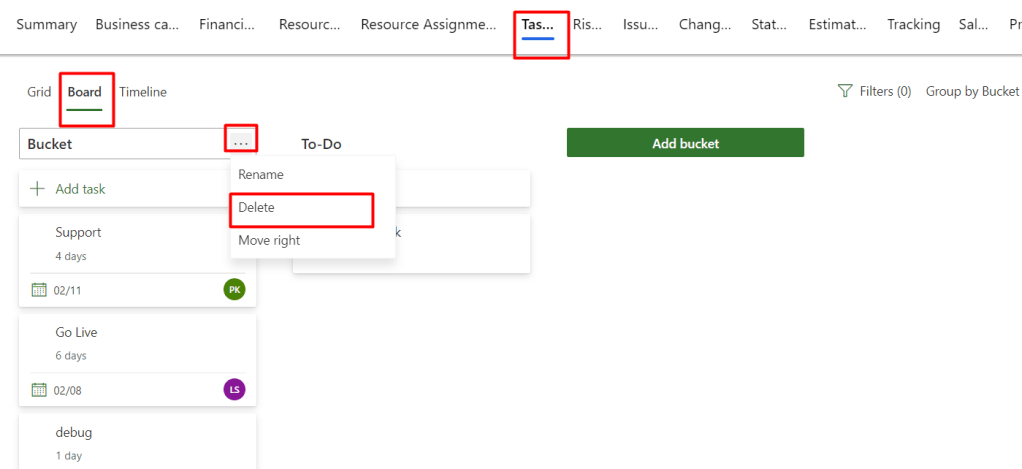This screenshot has height=469, width=1022.
Task: Switch to the Timeline view
Action: pos(143,92)
